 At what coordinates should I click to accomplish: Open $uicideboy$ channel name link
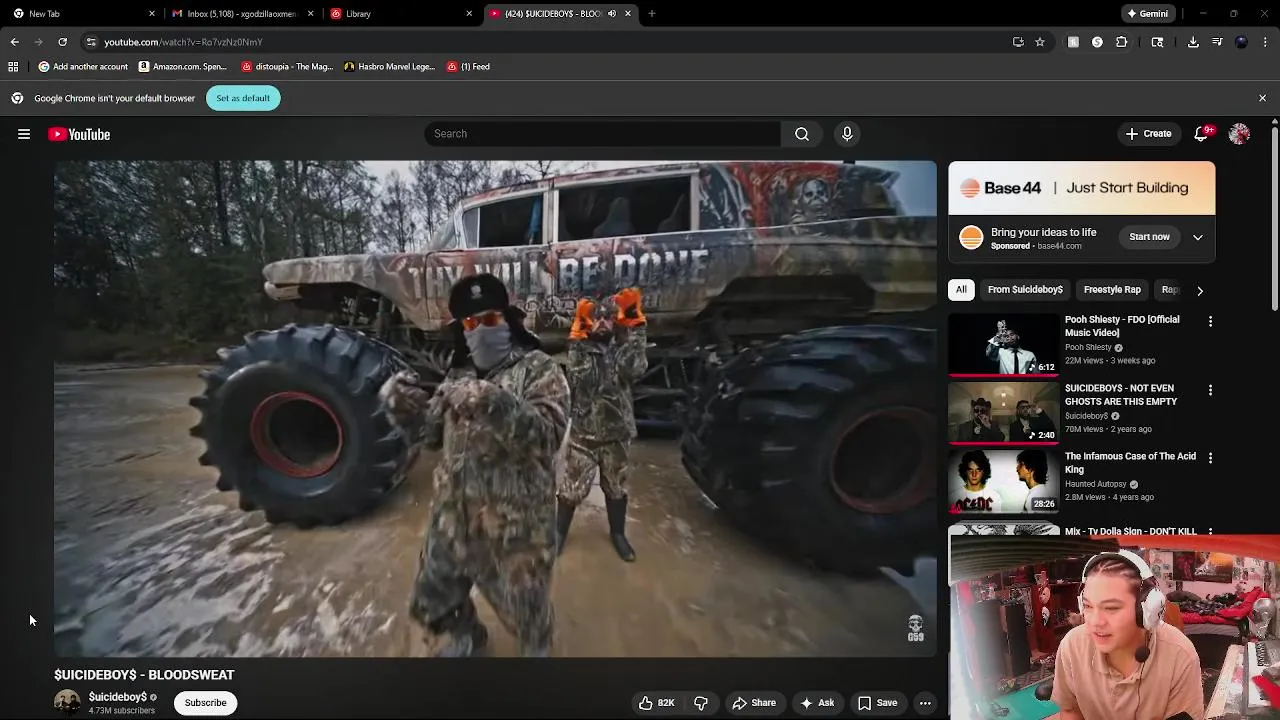(x=118, y=697)
